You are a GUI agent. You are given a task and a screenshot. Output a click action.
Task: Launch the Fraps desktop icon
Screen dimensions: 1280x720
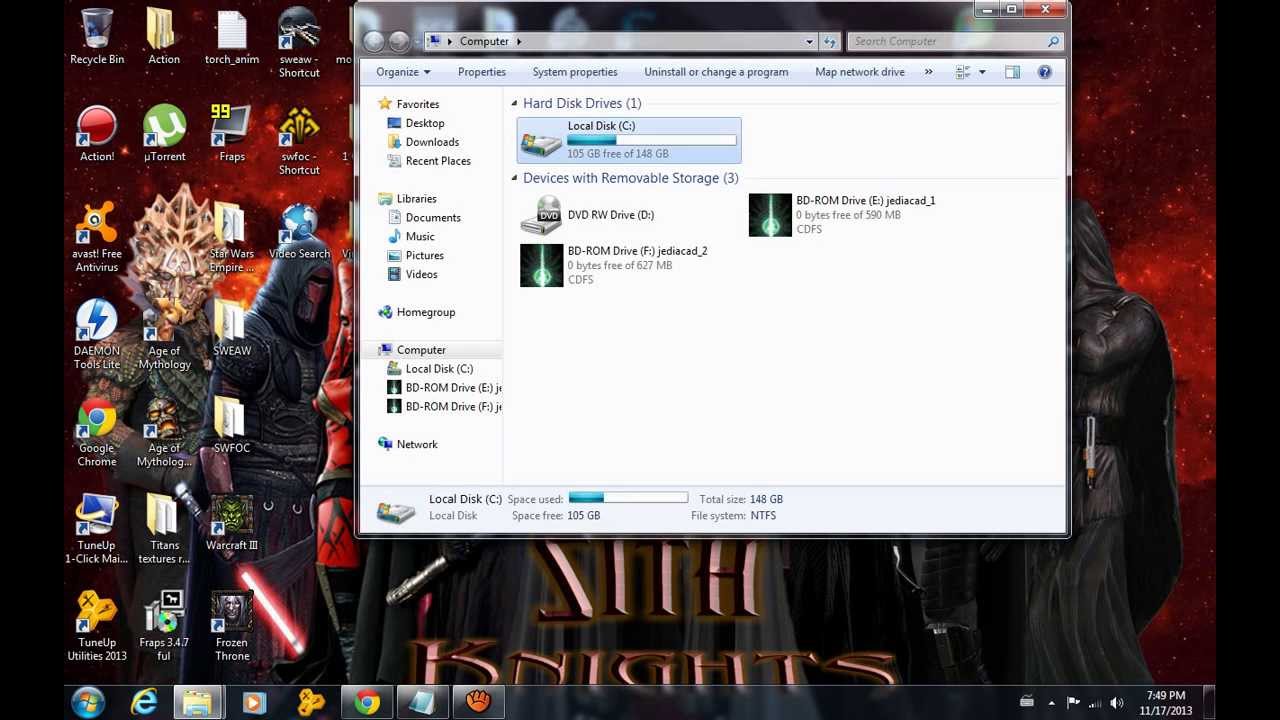[232, 134]
